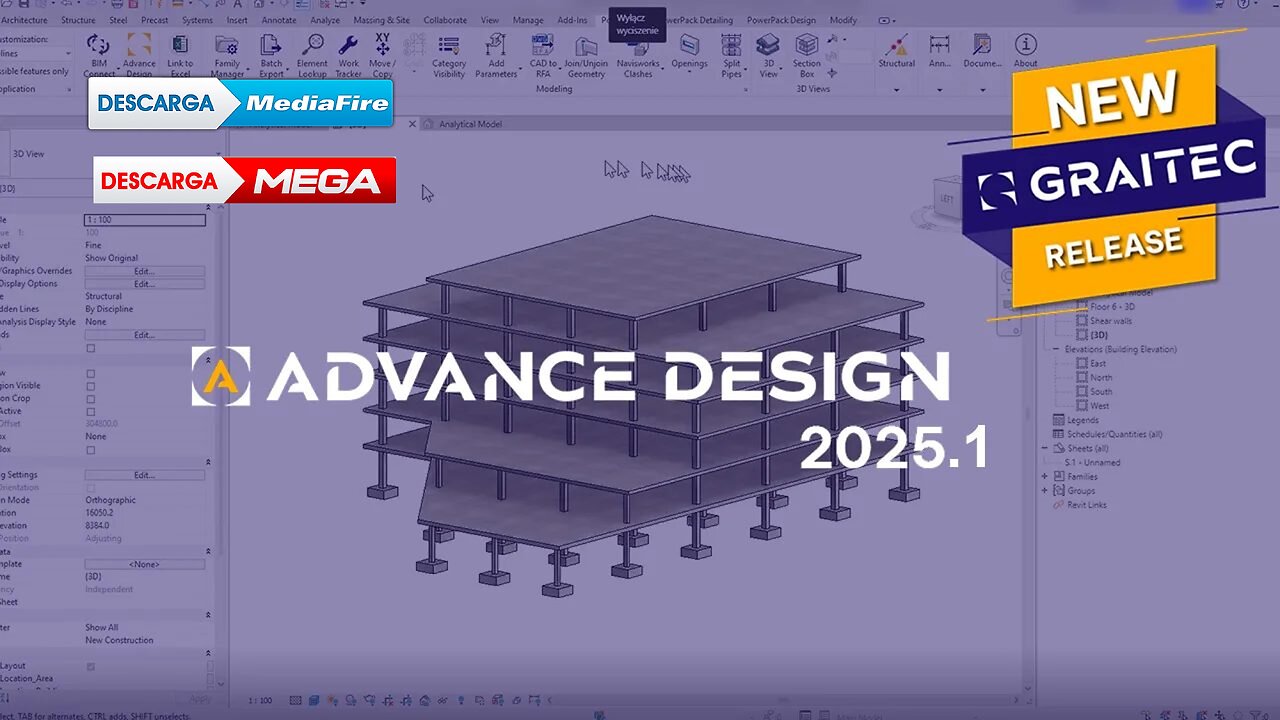Select the Move / Copy tool
Screen dimensions: 1280x720
pos(382,55)
